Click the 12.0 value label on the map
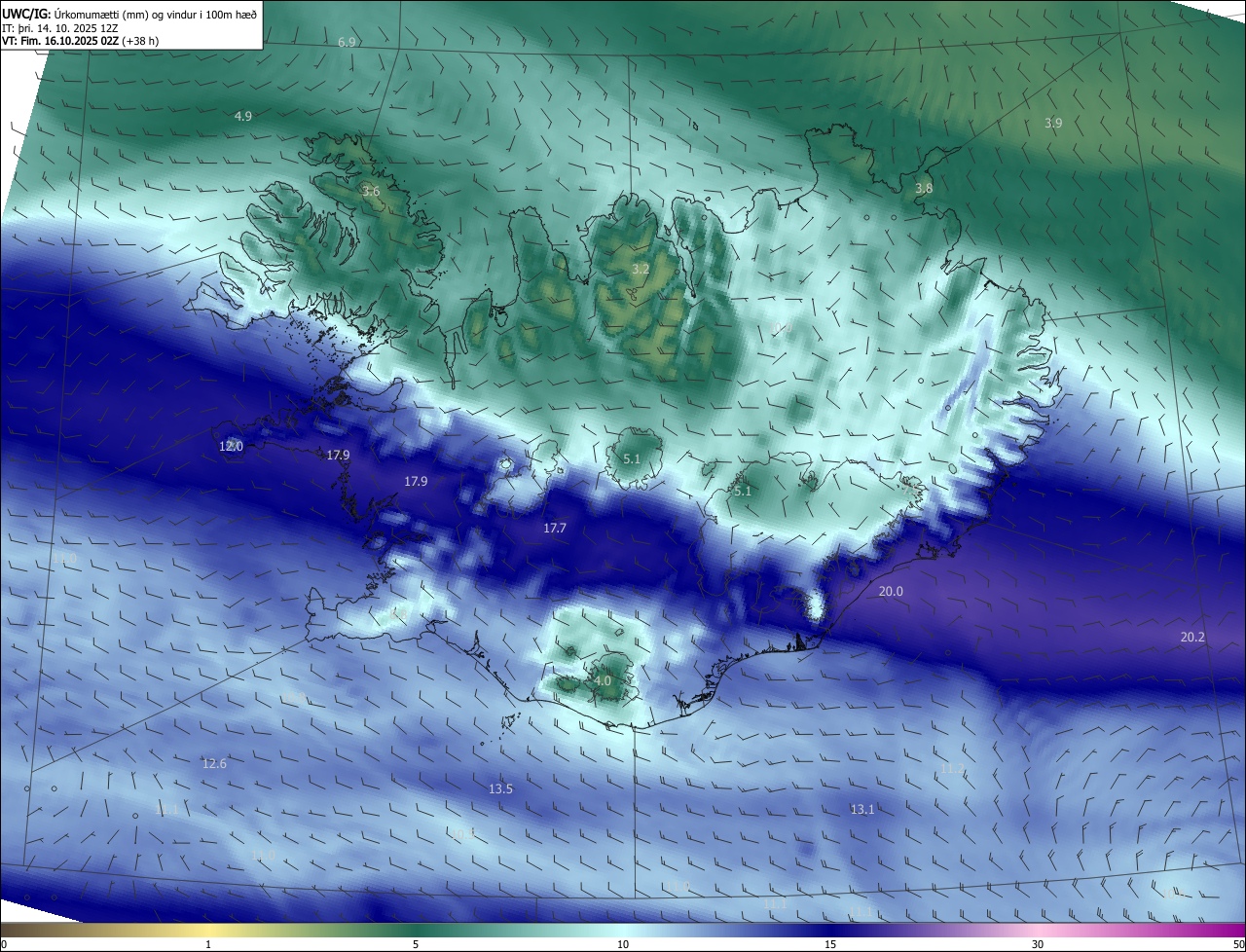1246x952 pixels. coord(231,446)
